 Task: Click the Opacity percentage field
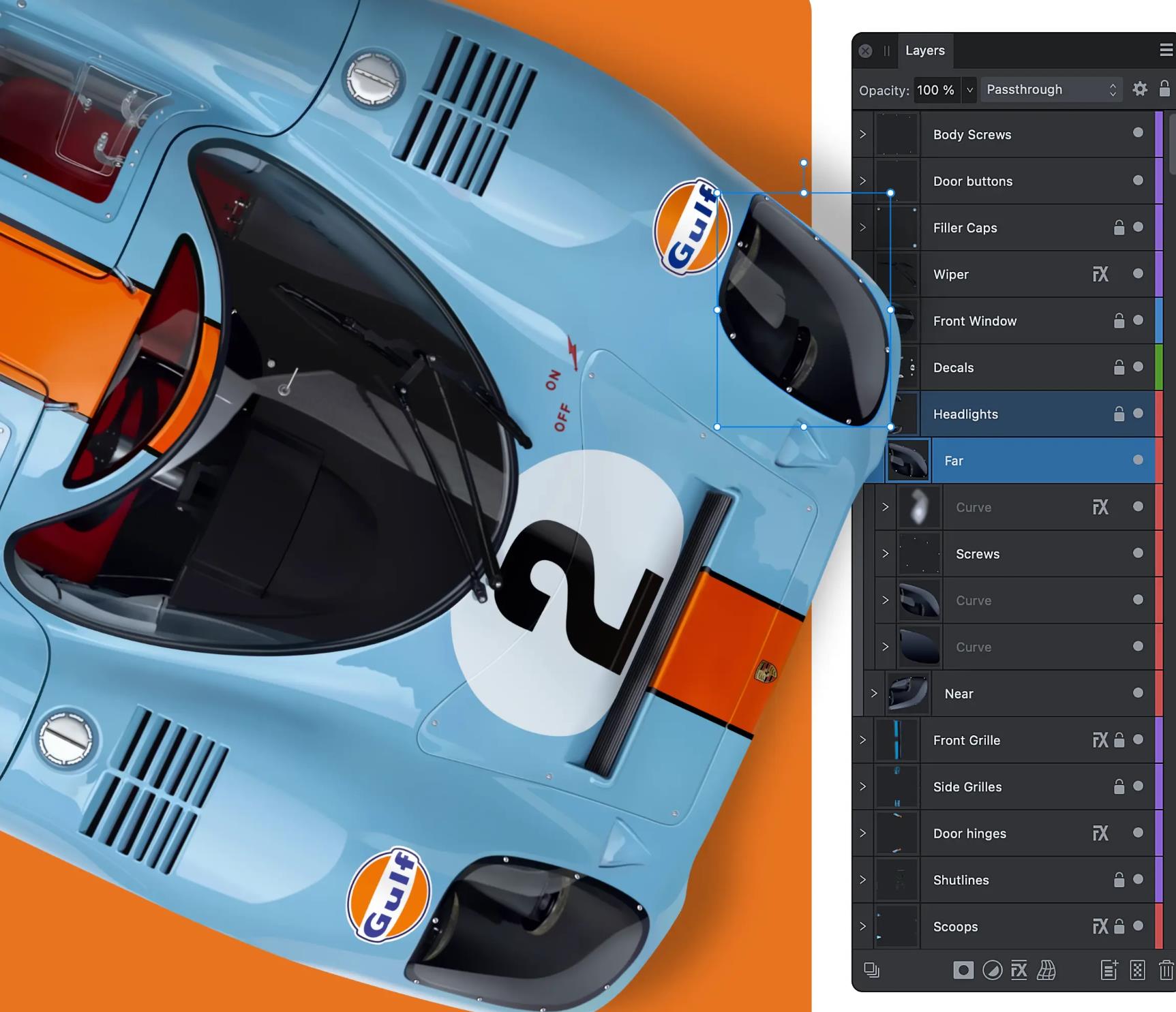[x=936, y=90]
